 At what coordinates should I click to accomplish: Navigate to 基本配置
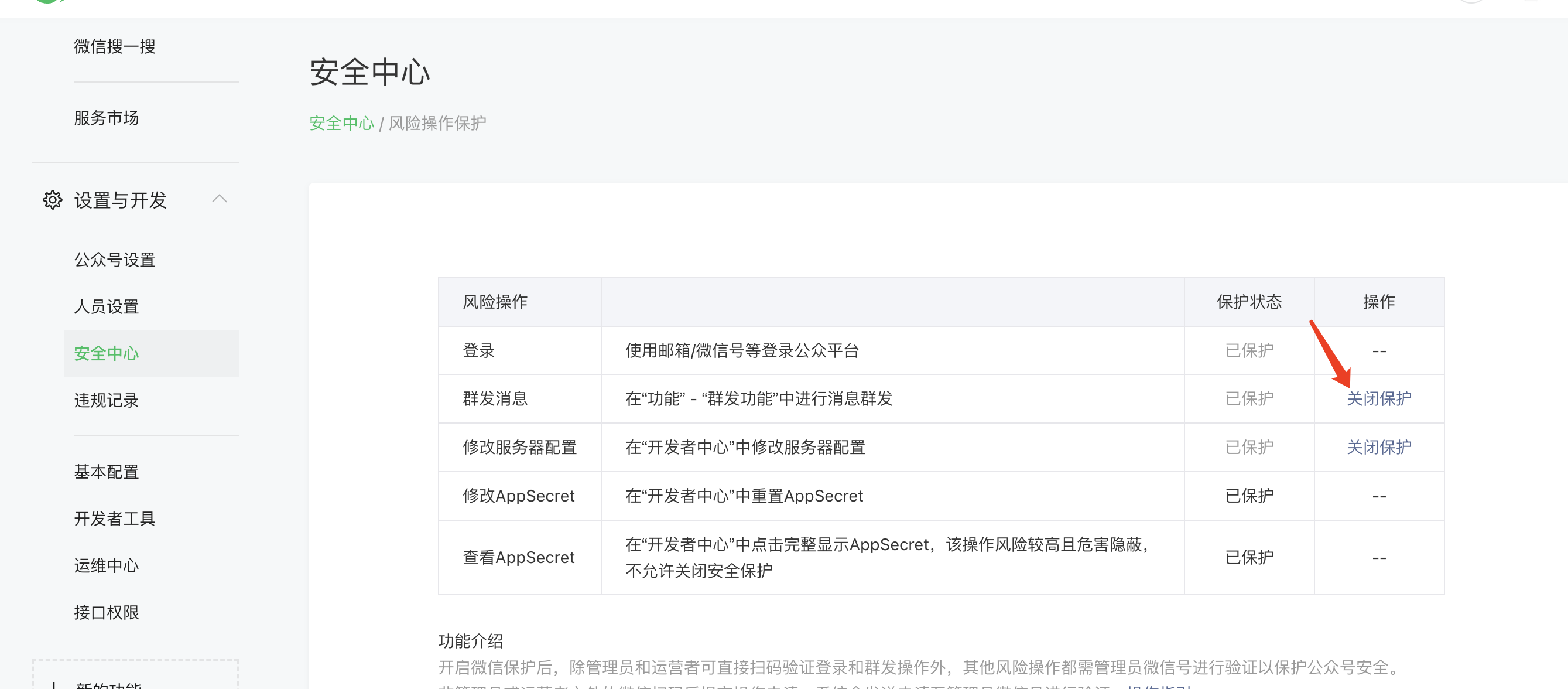[107, 472]
